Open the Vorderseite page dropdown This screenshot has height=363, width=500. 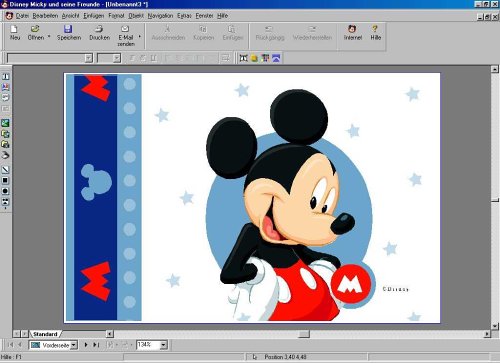(74, 345)
